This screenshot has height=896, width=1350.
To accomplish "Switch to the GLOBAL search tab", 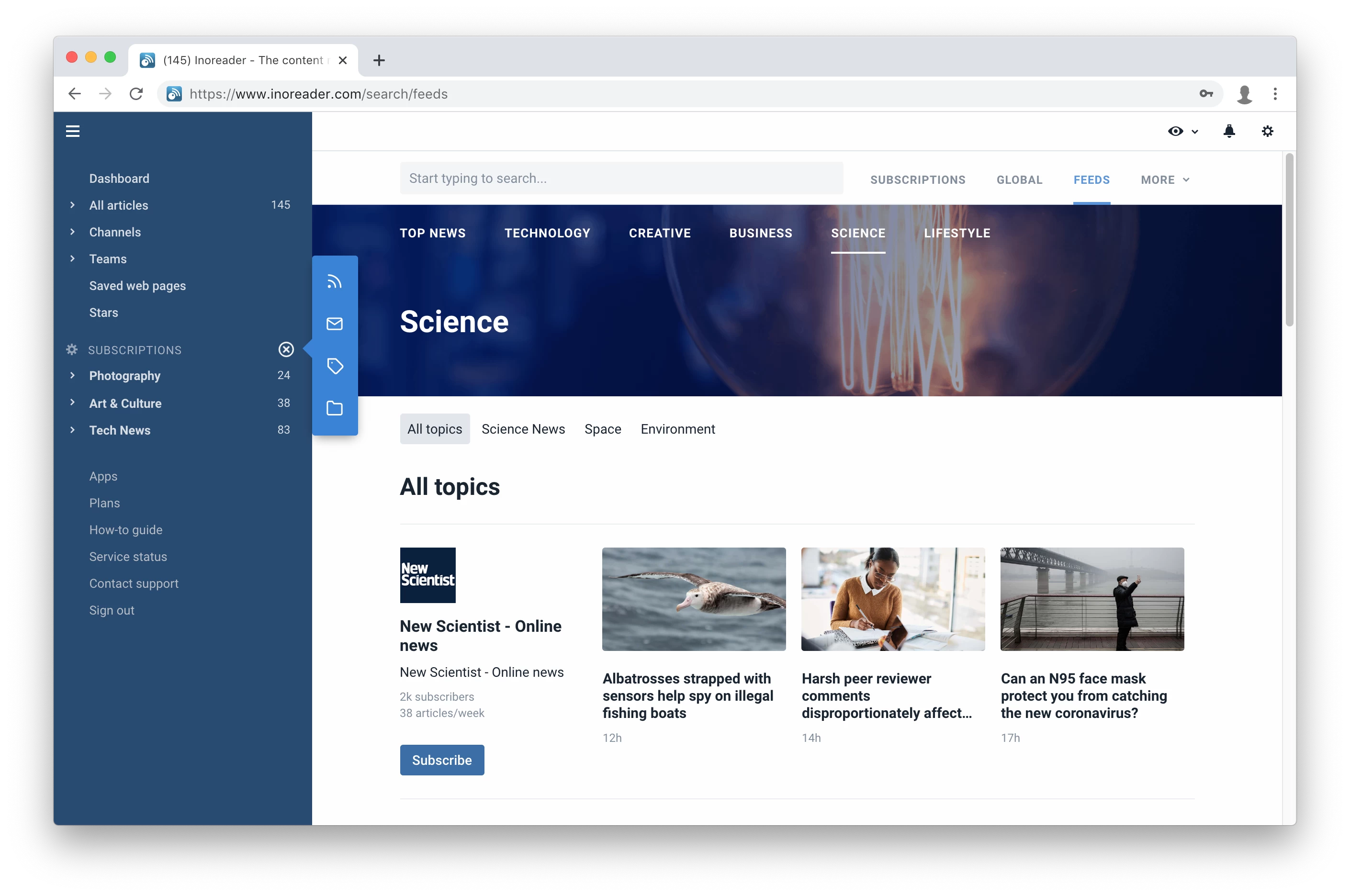I will (1019, 179).
